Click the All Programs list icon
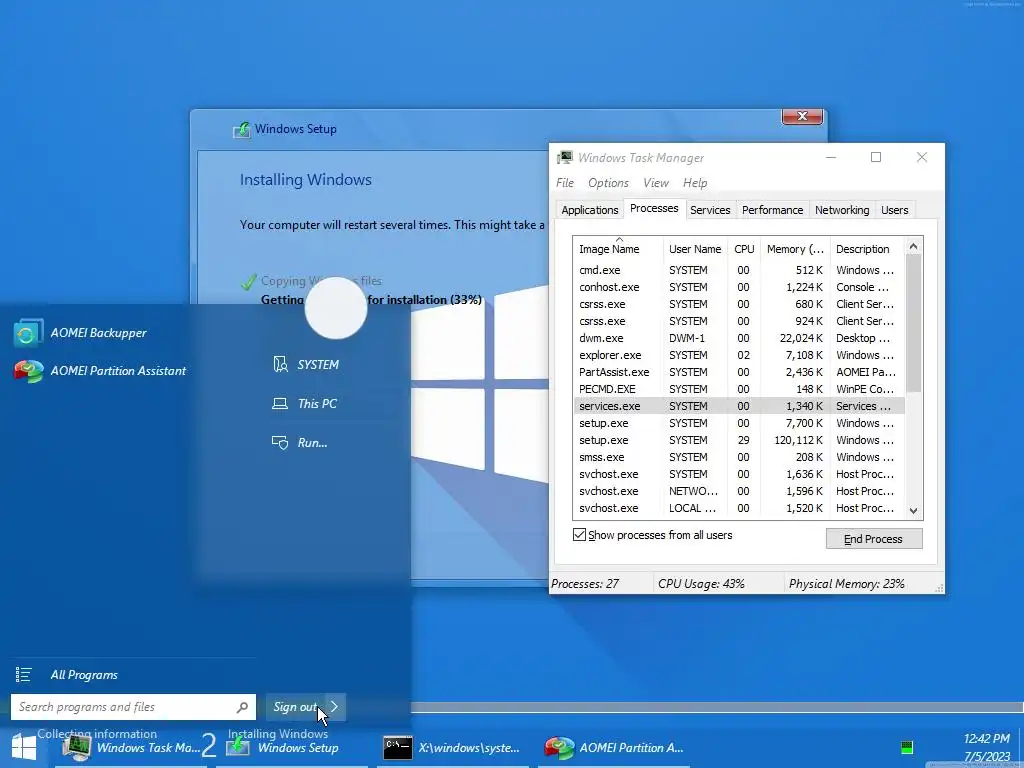Screen dimensions: 1024x768 pyautogui.click(x=24, y=675)
